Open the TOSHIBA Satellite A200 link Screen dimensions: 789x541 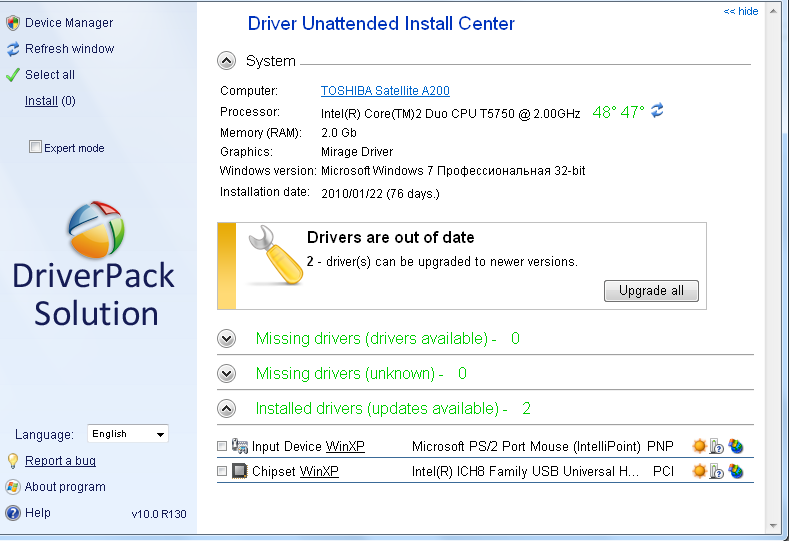[x=385, y=91]
